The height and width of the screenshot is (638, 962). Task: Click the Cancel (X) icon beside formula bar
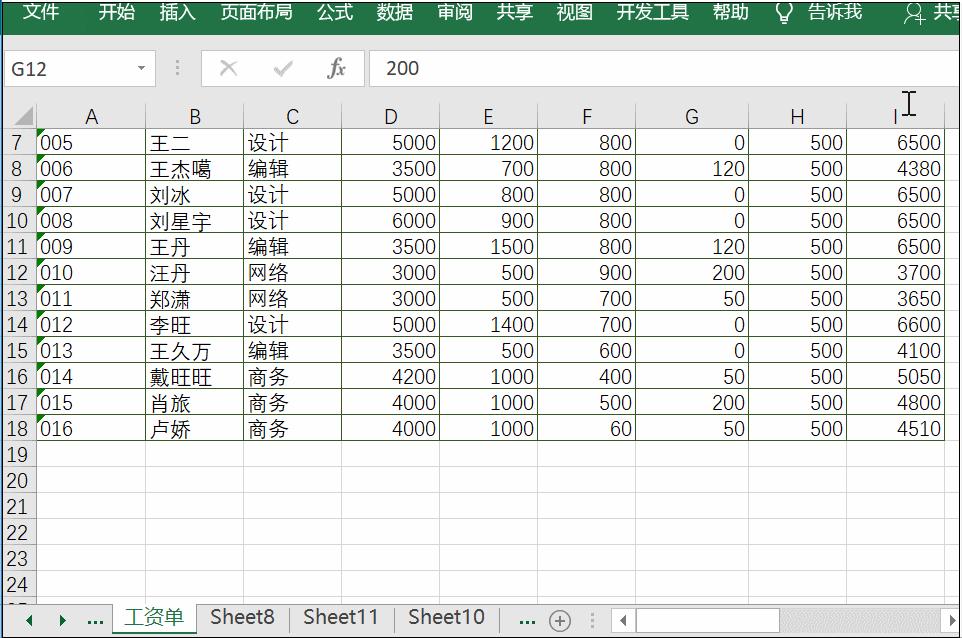[x=228, y=68]
